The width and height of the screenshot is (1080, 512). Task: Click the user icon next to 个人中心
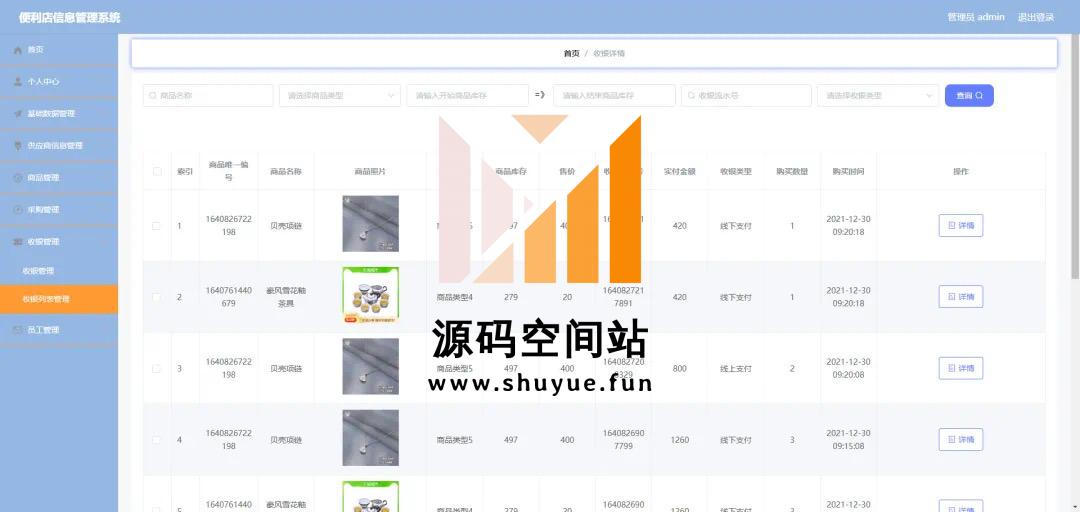coord(18,81)
